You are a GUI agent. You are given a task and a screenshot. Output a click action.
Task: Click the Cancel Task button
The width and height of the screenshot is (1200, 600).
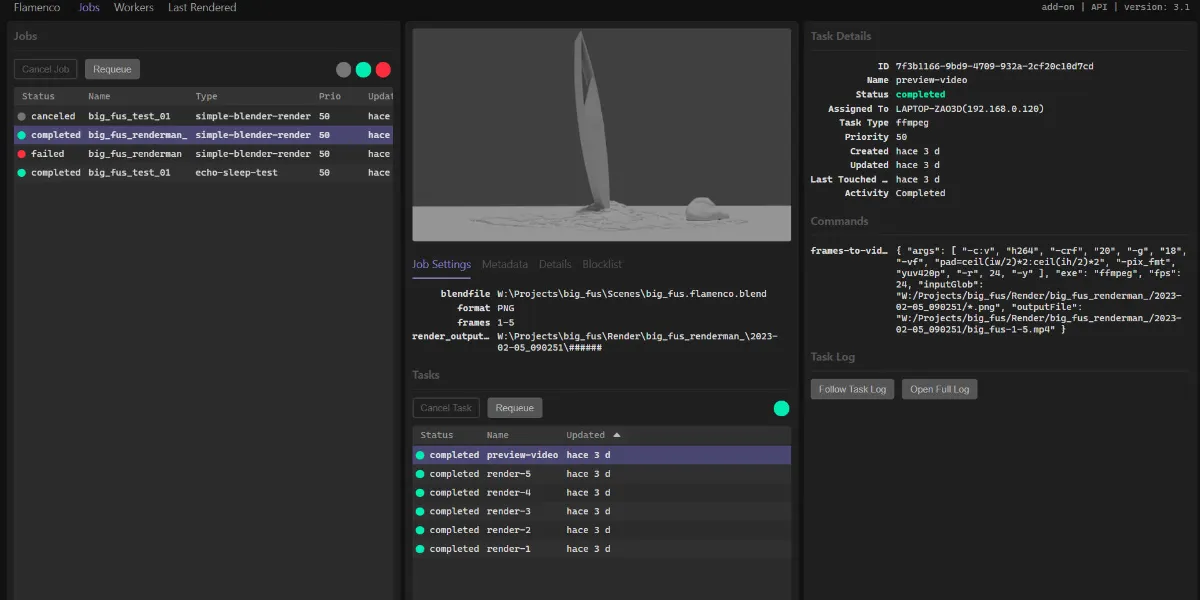[446, 408]
